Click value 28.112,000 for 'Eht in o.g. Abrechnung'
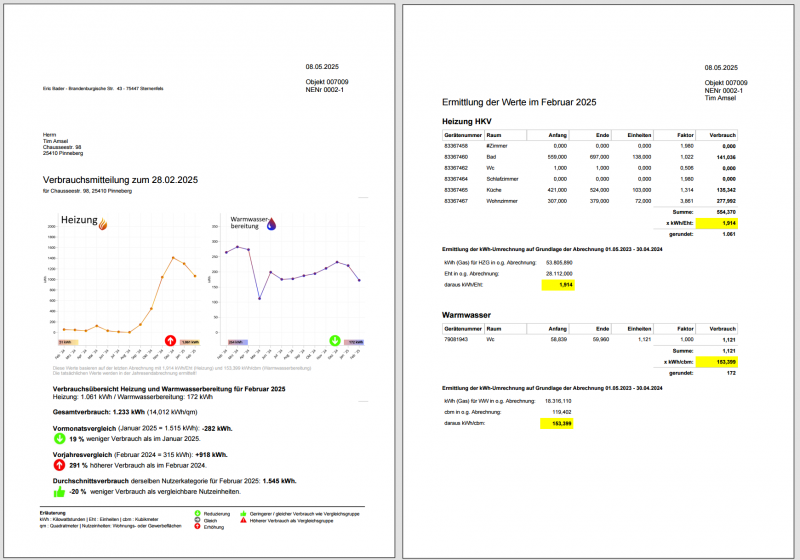Screen dimensions: 800x560 point(559,274)
